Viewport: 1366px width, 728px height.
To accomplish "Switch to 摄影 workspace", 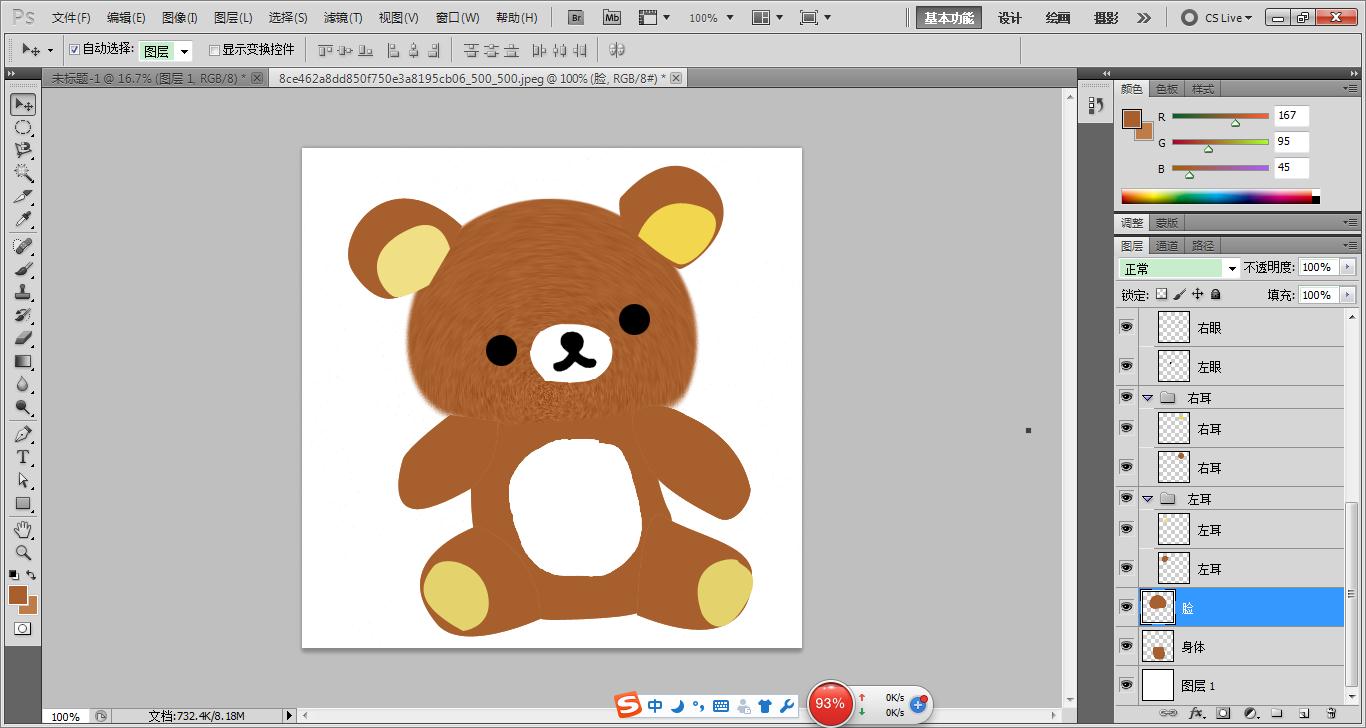I will click(x=1106, y=18).
